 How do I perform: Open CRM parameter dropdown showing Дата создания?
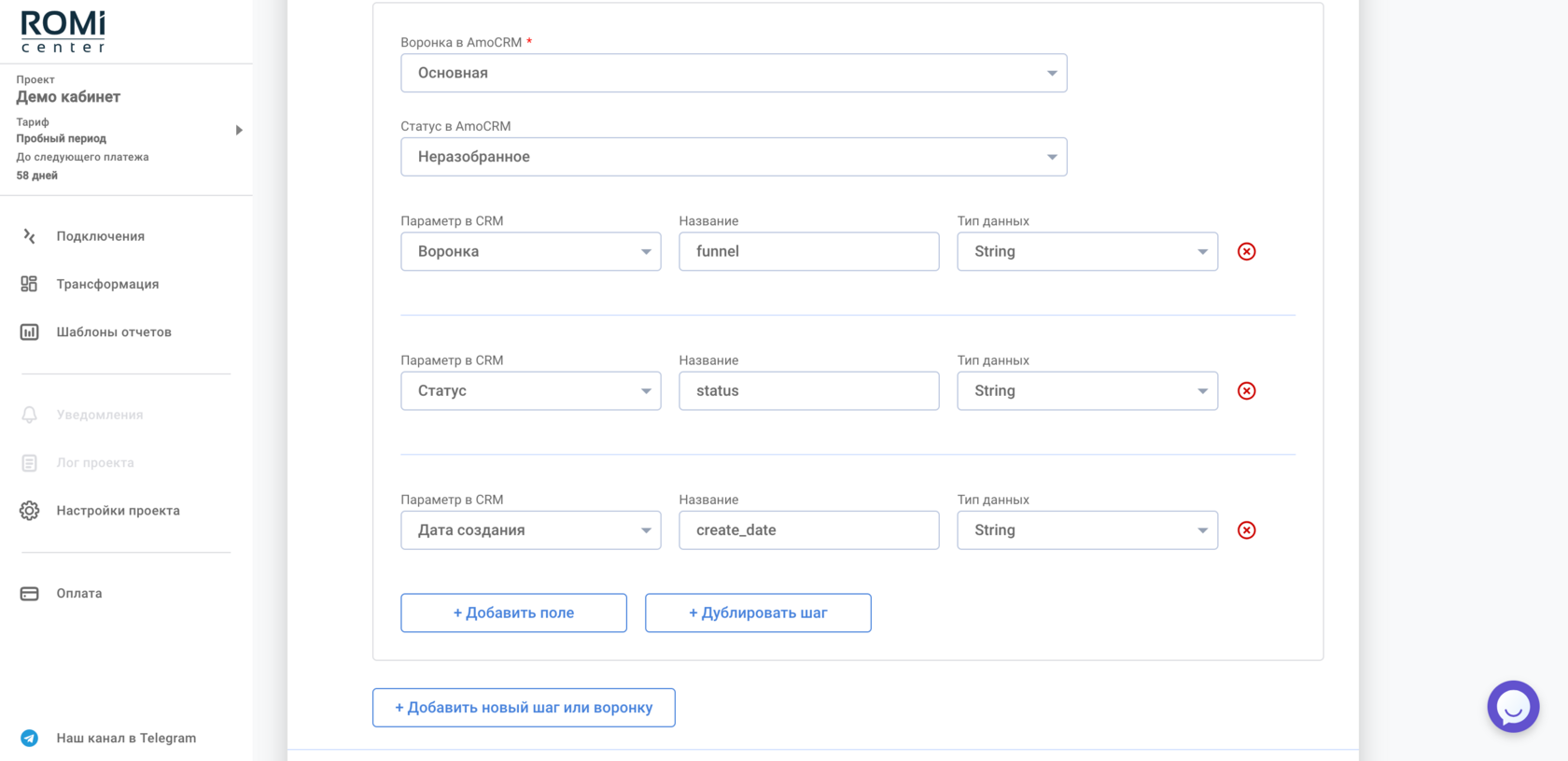click(531, 530)
